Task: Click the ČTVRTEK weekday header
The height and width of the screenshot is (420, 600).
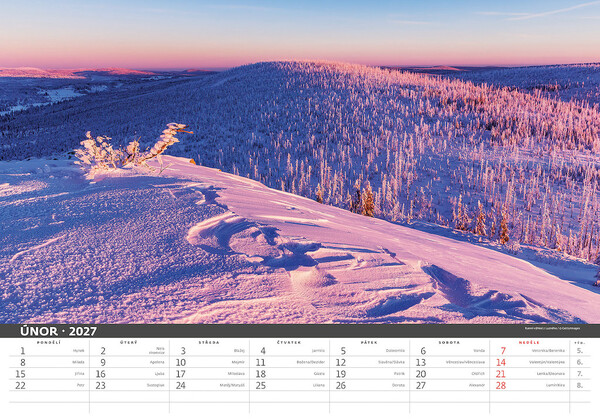Action: point(289,342)
